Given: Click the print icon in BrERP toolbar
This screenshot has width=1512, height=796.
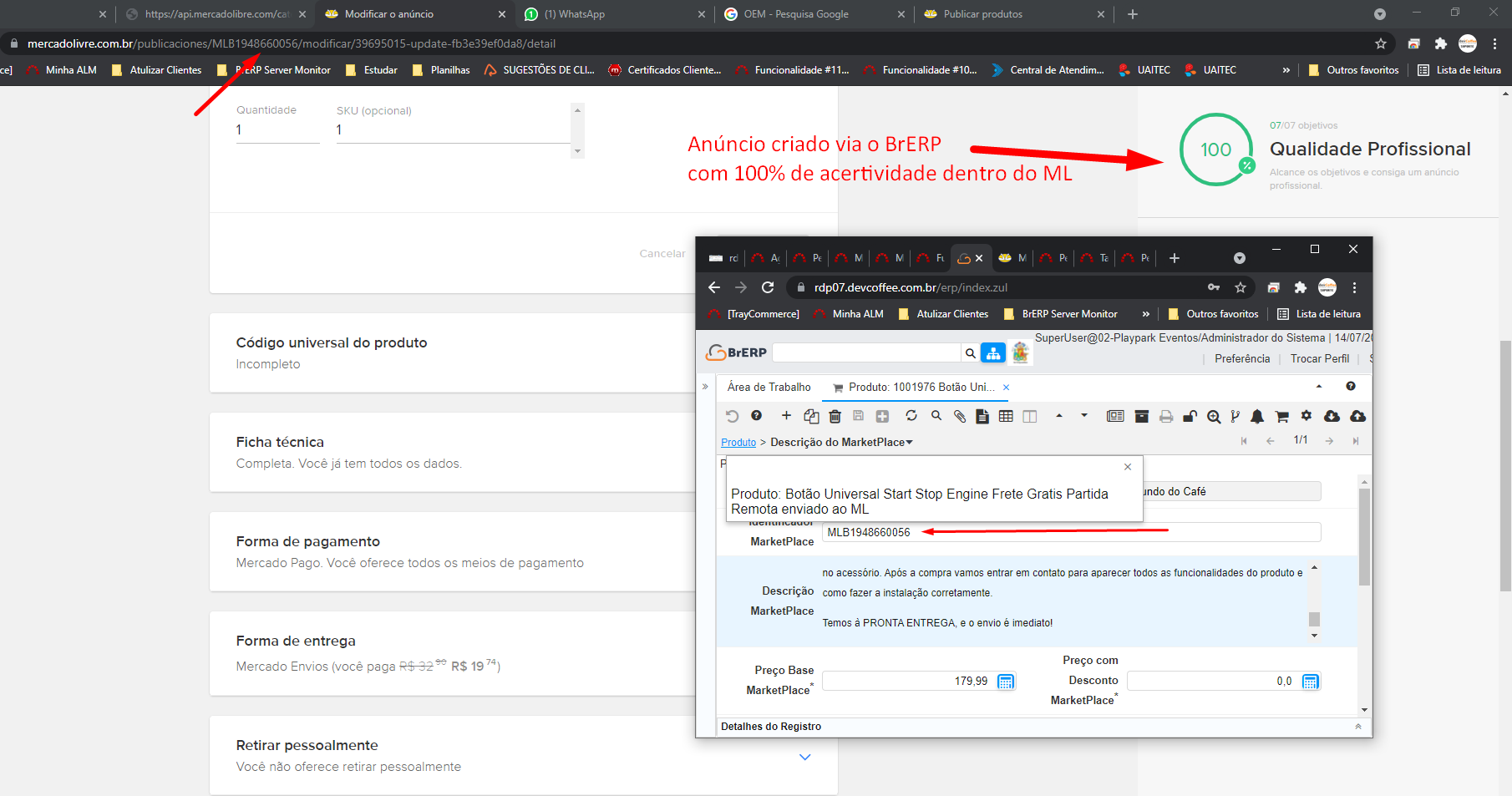Looking at the screenshot, I should [1166, 416].
